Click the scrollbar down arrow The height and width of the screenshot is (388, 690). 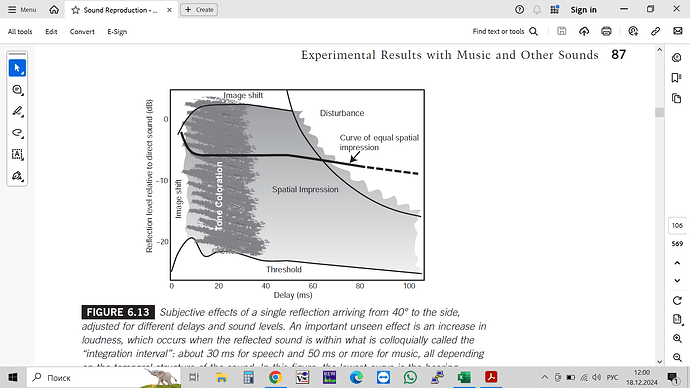click(659, 362)
